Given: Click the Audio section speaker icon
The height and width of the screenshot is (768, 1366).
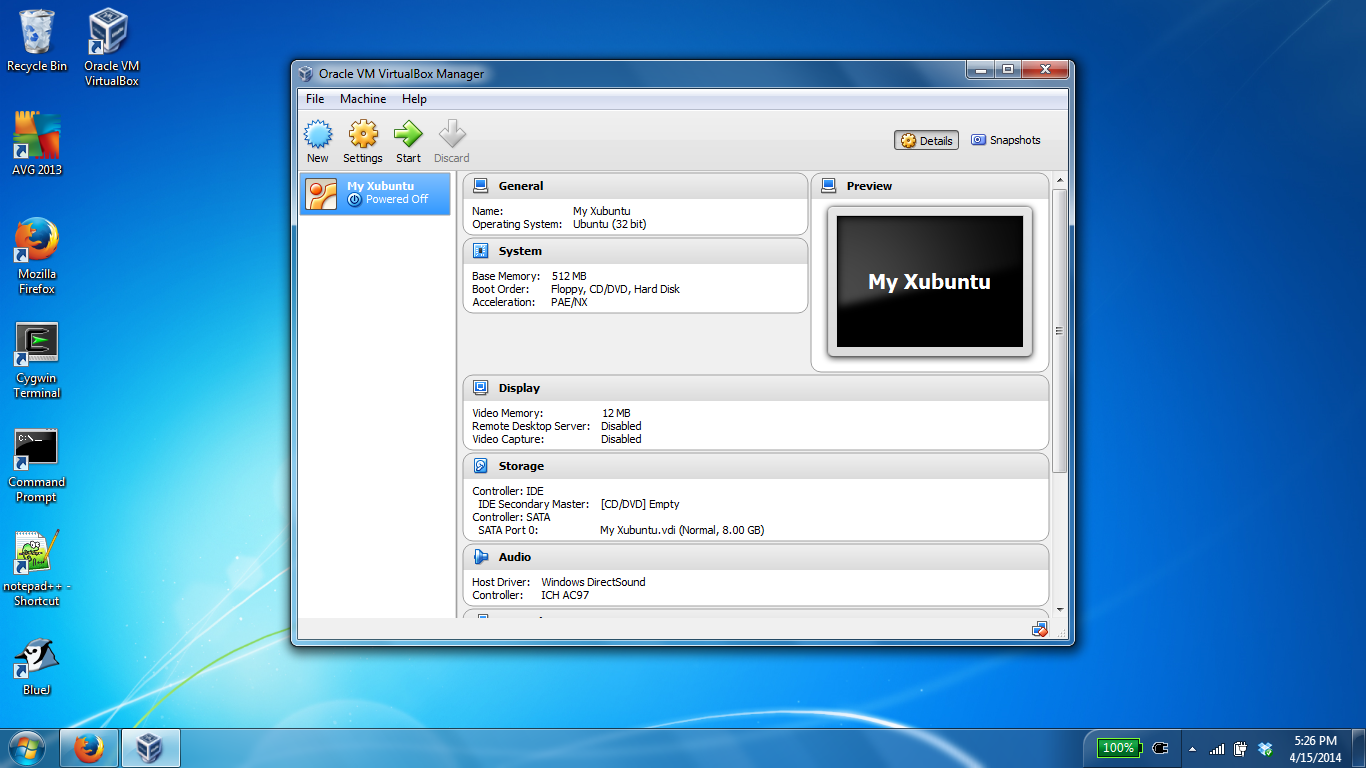Looking at the screenshot, I should [480, 557].
